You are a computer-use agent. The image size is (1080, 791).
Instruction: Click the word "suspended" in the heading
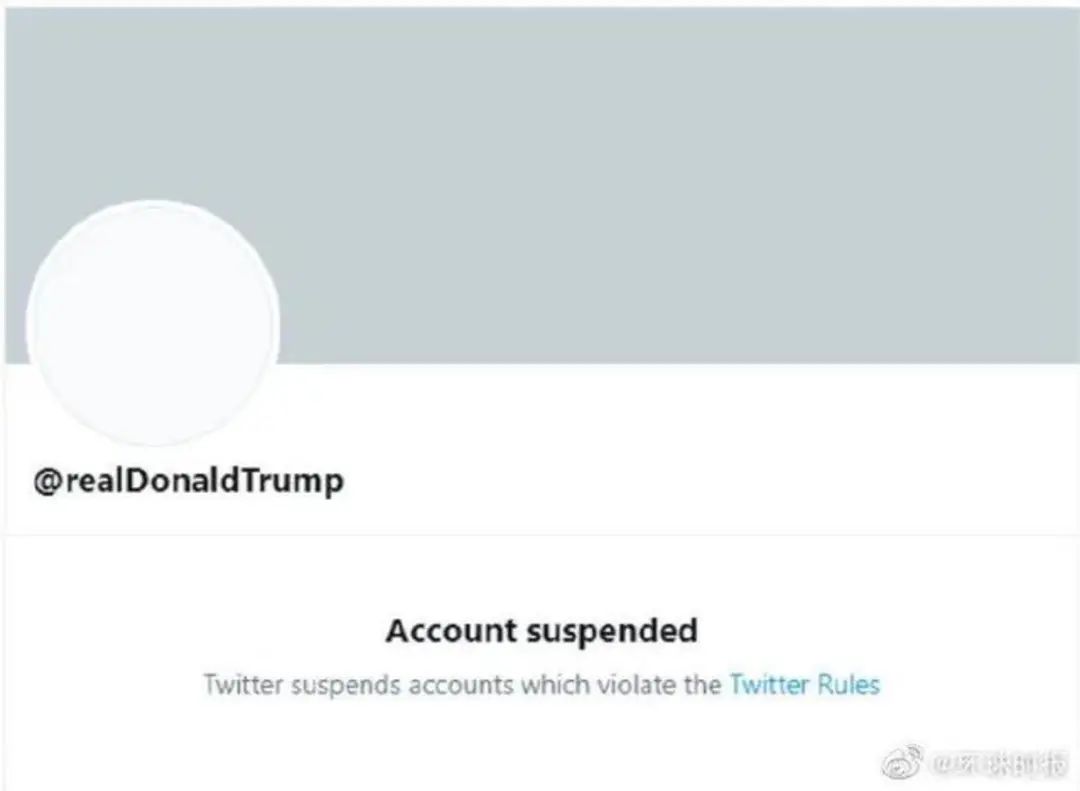click(611, 631)
